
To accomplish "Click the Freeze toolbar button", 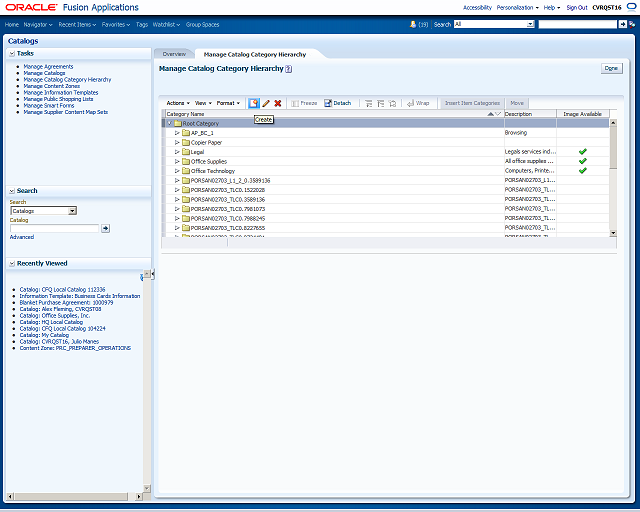I will coord(304,103).
